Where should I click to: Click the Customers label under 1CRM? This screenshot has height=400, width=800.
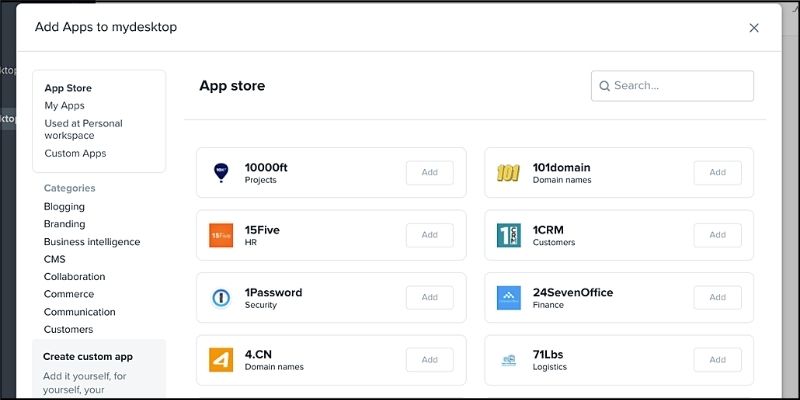554,242
